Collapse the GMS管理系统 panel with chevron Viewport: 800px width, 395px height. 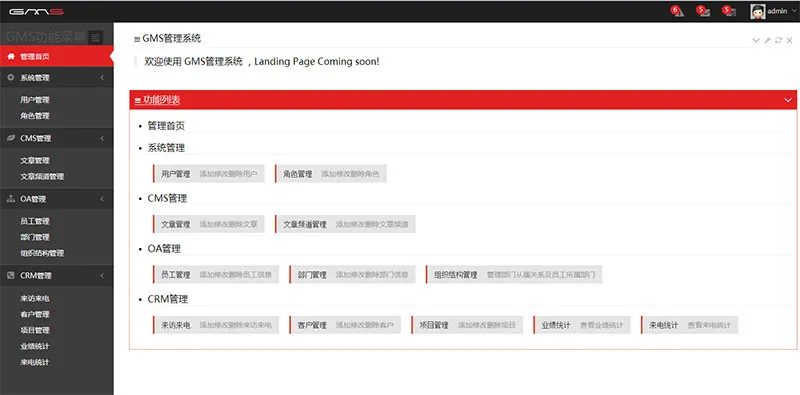point(756,40)
